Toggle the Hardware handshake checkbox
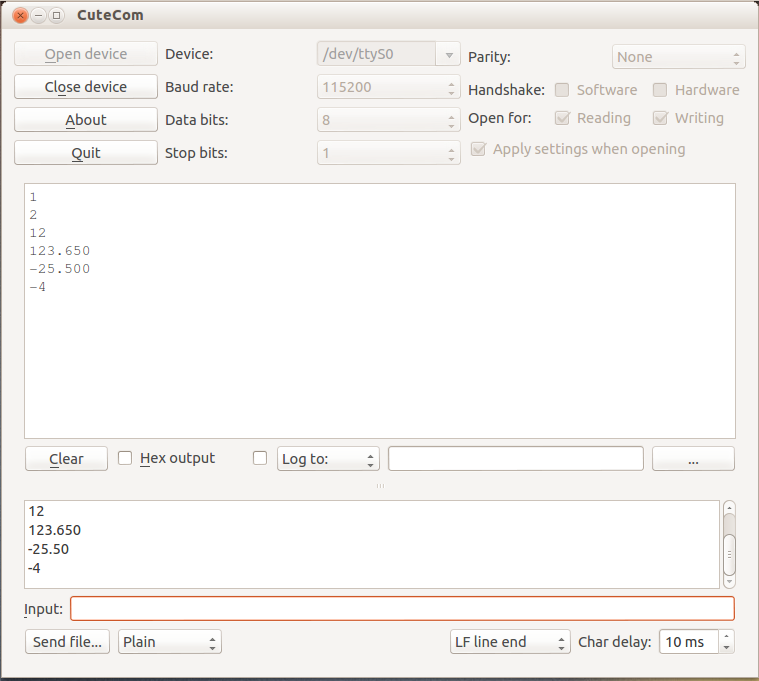Screen dimensions: 759x681 click(660, 90)
